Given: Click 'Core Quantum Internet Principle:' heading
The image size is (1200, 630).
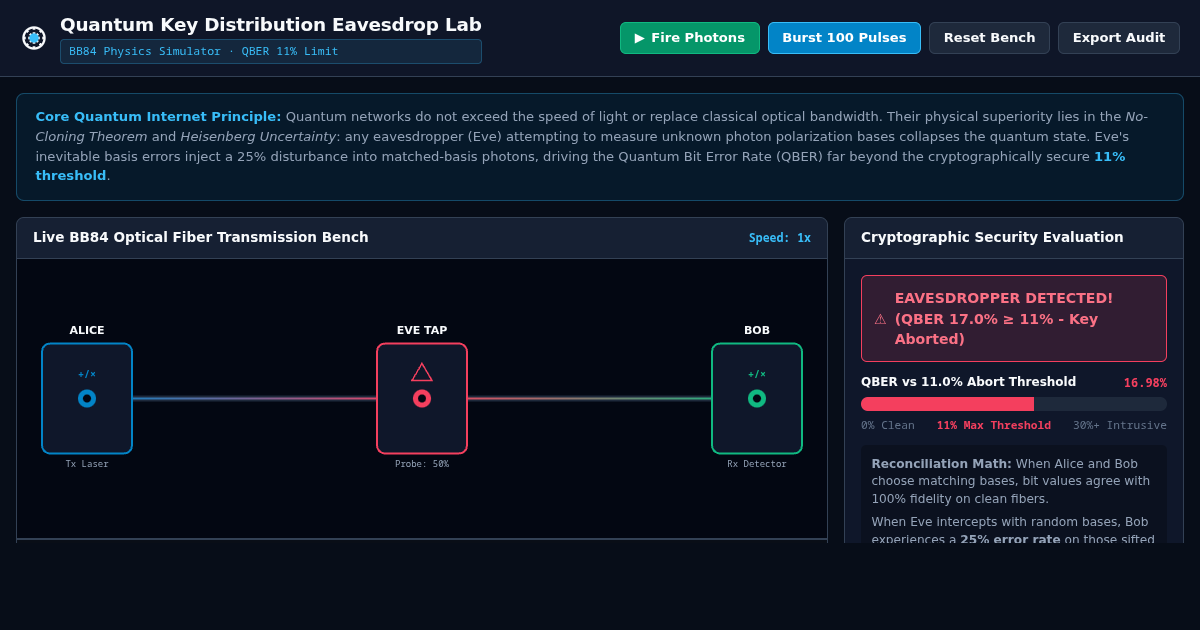Looking at the screenshot, I should pyautogui.click(x=158, y=116).
